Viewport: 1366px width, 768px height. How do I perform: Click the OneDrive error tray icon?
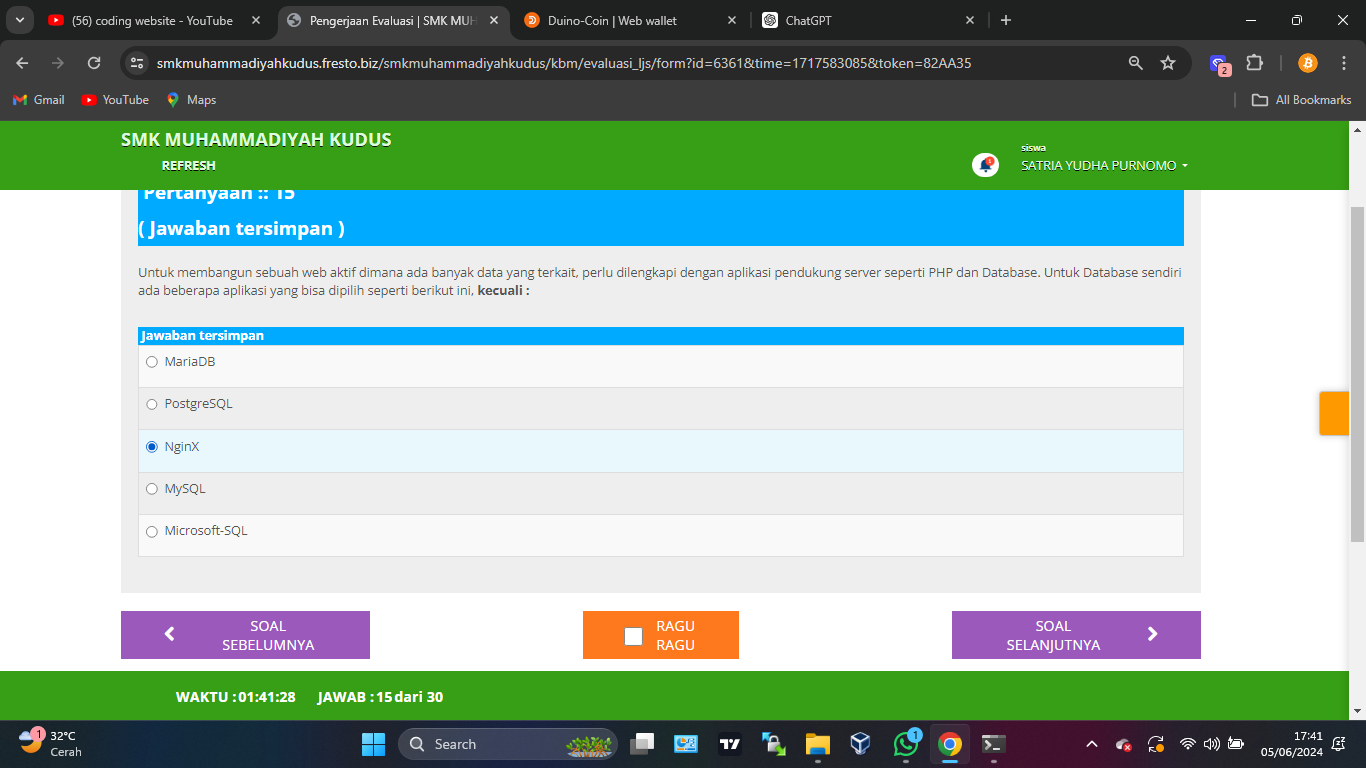click(1124, 744)
